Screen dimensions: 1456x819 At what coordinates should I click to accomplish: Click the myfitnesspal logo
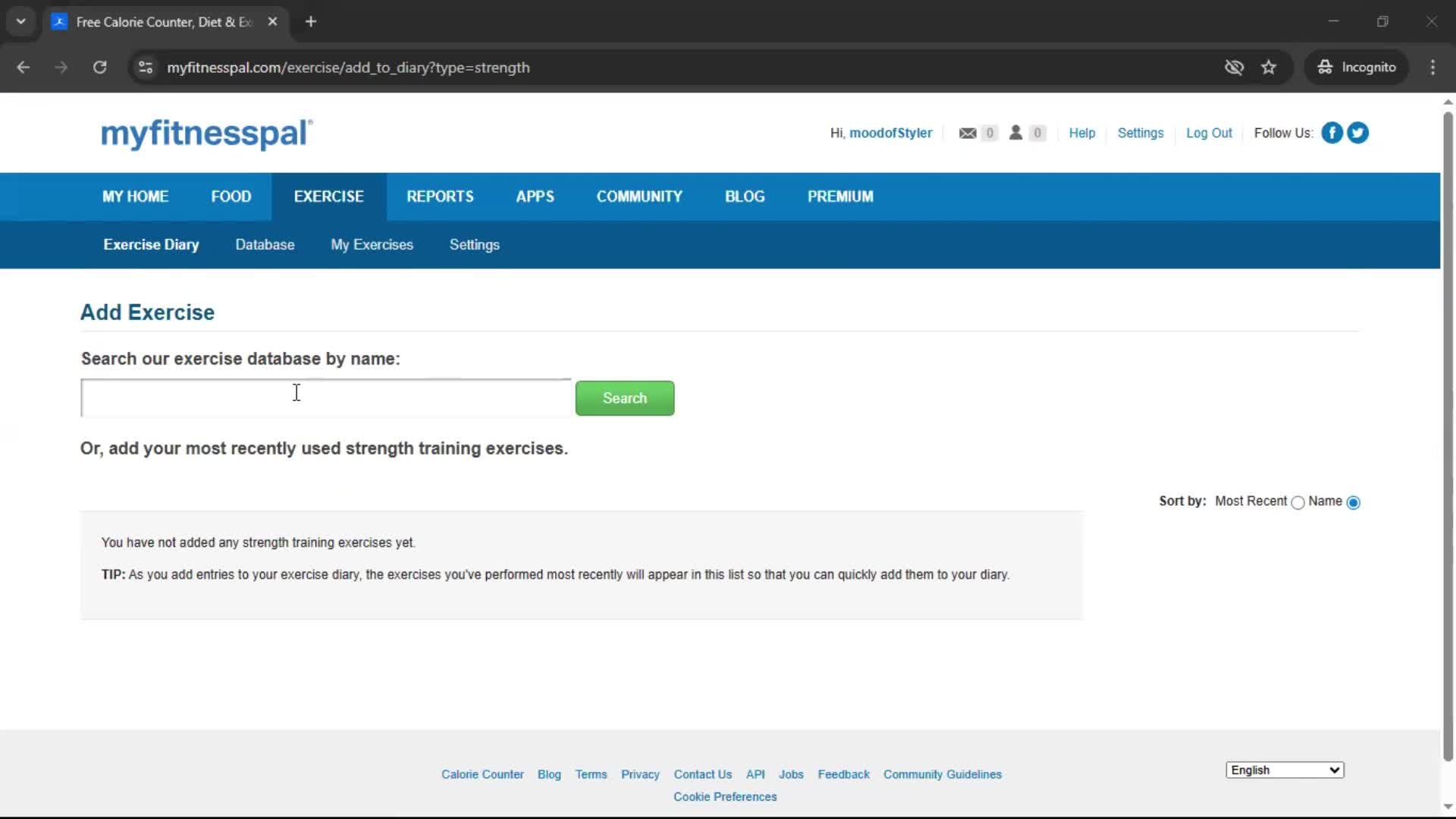point(206,133)
